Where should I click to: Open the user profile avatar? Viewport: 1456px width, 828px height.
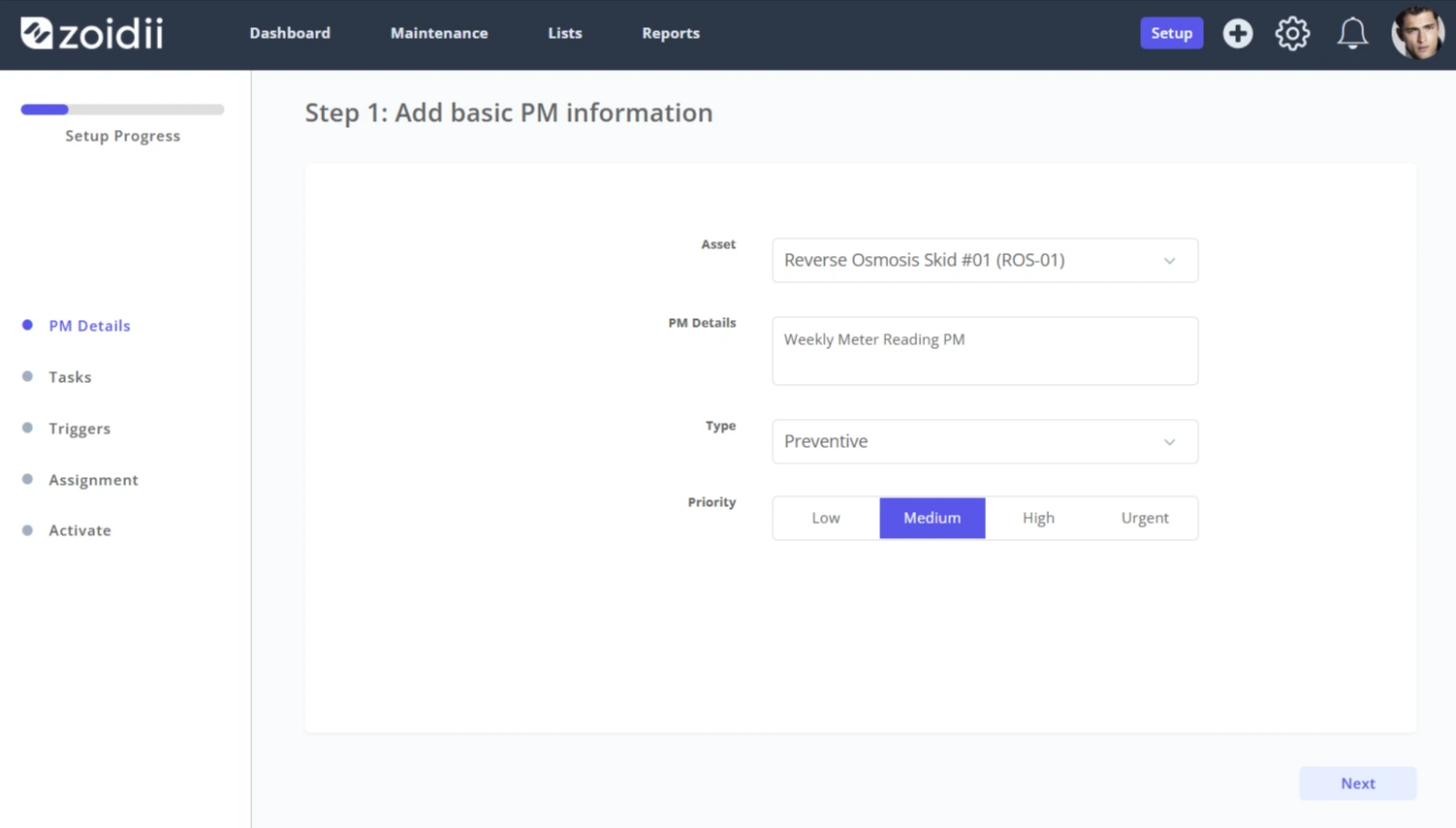(x=1418, y=33)
